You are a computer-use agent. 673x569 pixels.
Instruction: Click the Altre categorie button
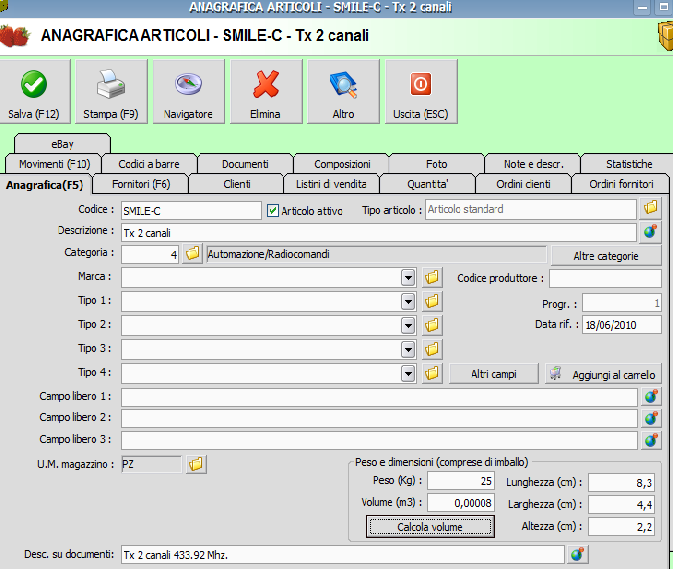(606, 256)
